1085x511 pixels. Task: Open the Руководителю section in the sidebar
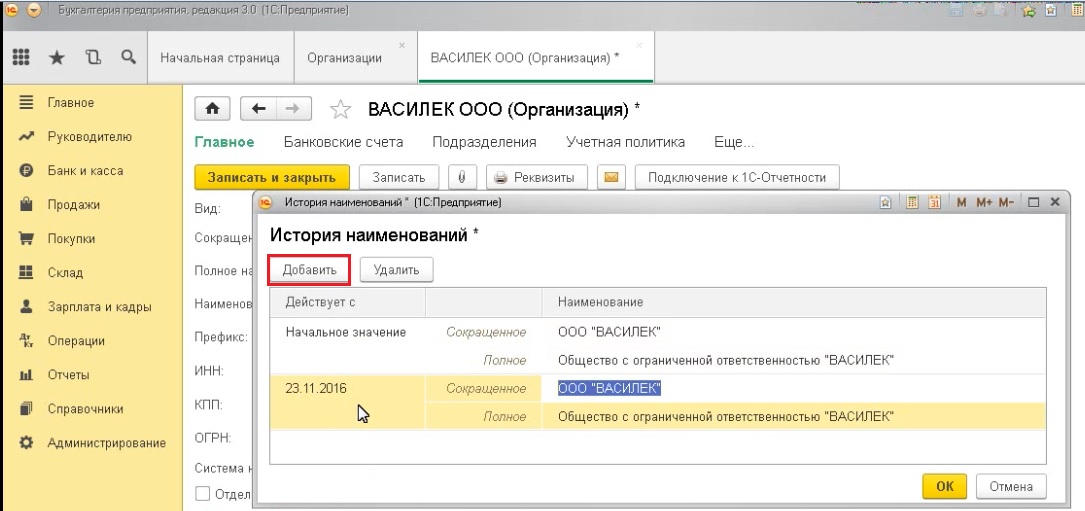89,136
